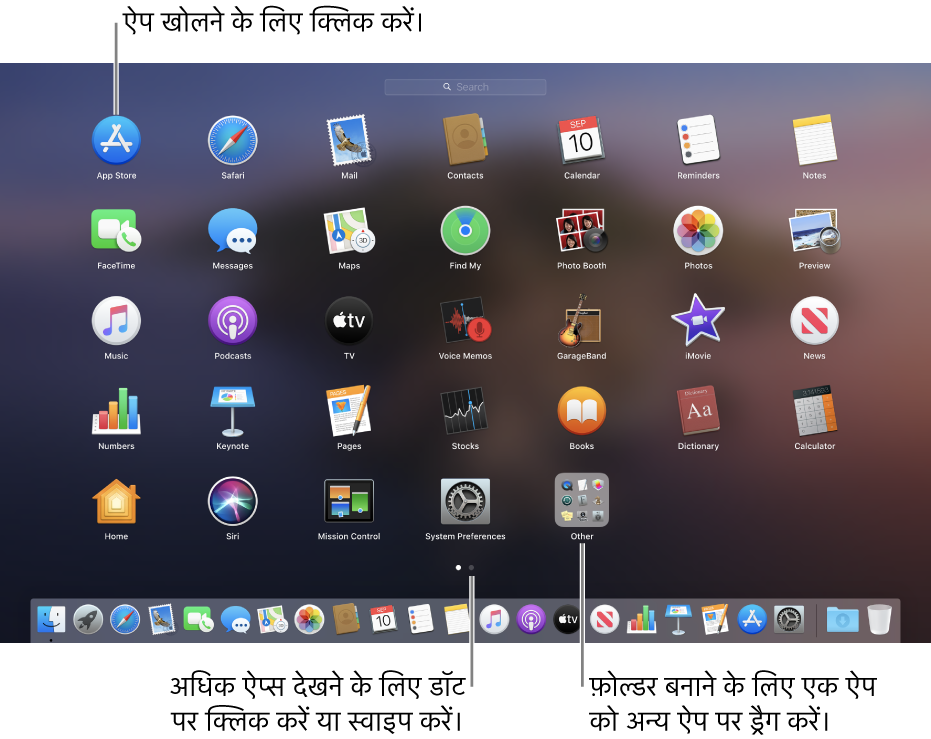The height and width of the screenshot is (739, 931).
Task: Open the TV app from the Dock
Action: point(568,620)
